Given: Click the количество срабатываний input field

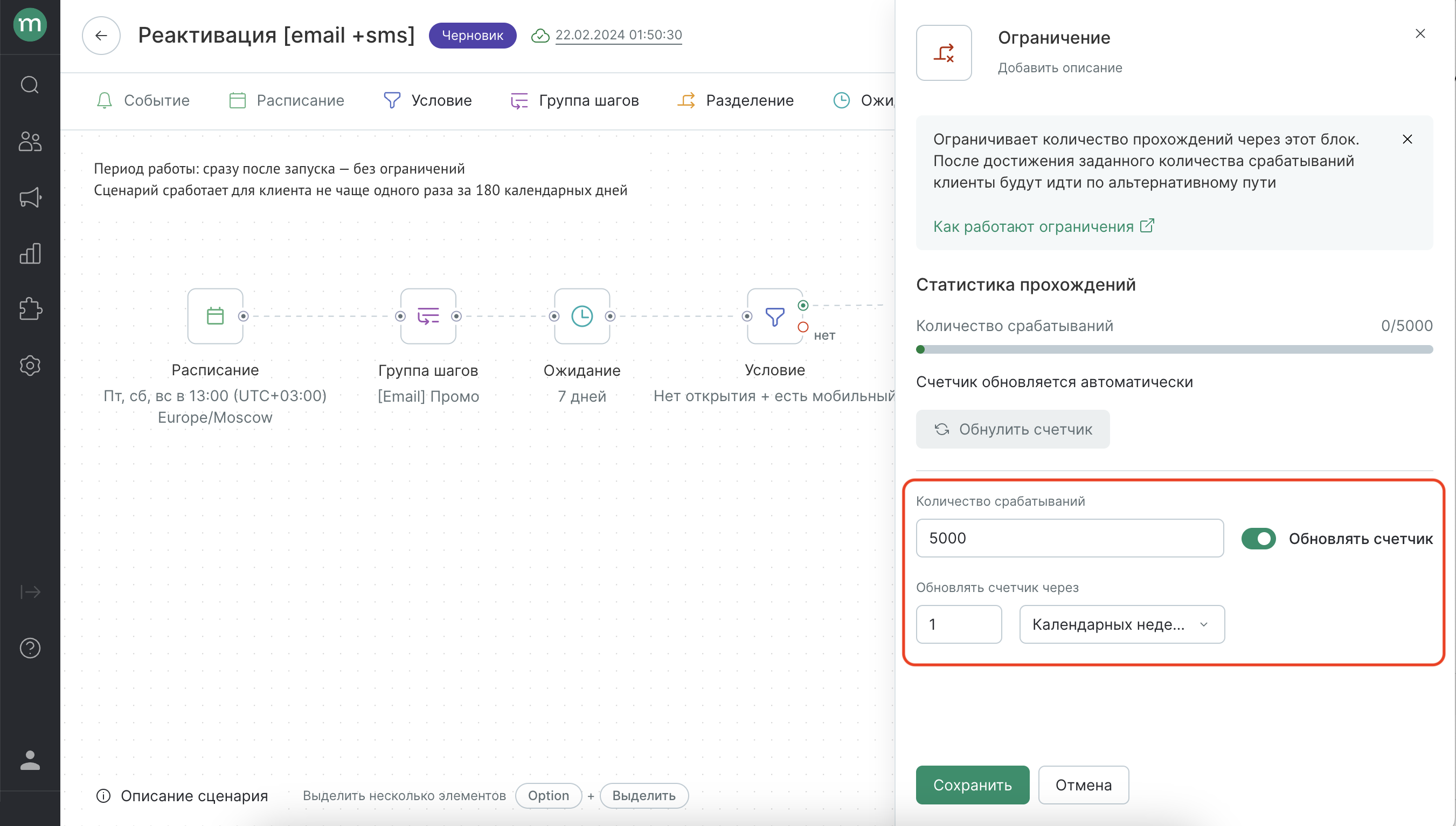Looking at the screenshot, I should 1069,538.
